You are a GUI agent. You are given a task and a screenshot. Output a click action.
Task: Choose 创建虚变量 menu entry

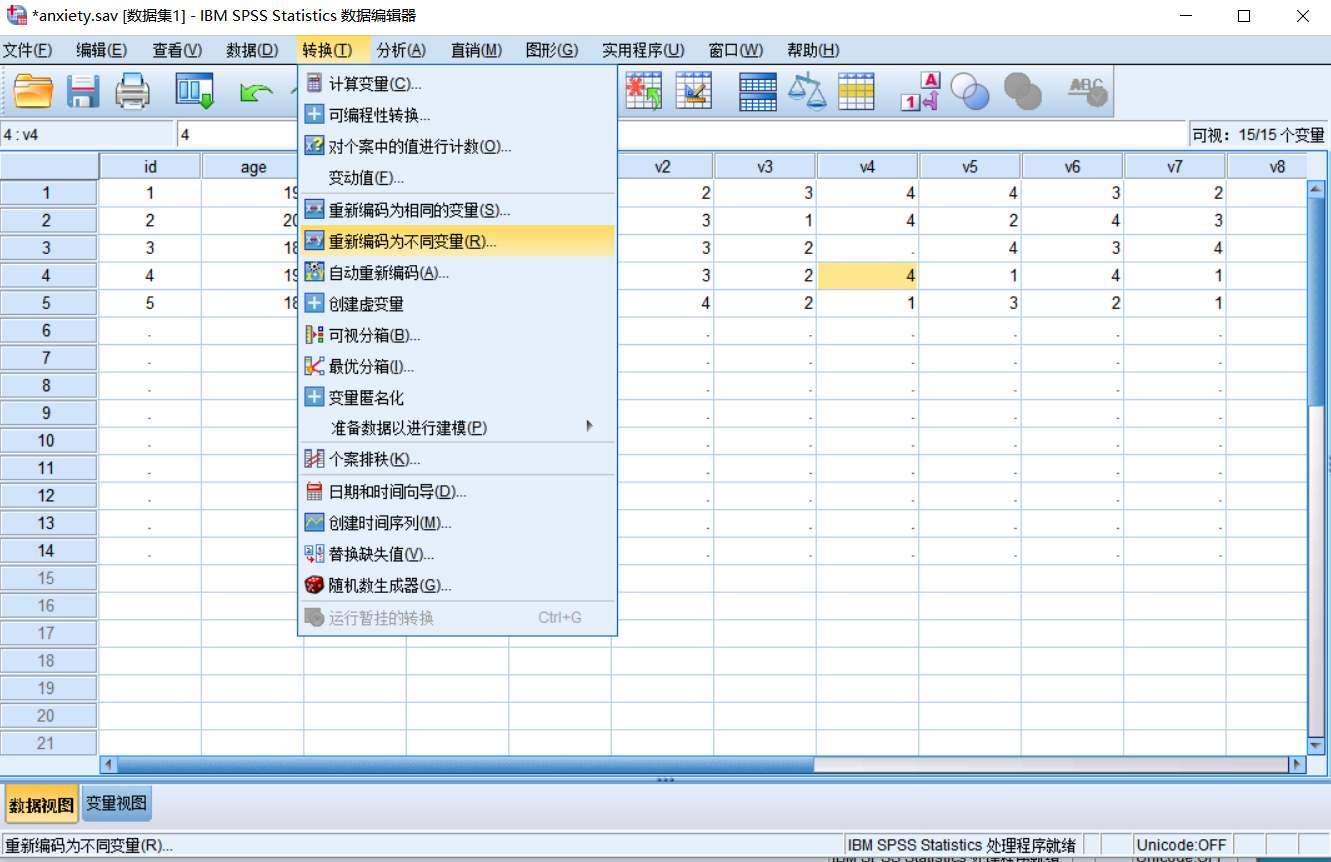click(457, 304)
